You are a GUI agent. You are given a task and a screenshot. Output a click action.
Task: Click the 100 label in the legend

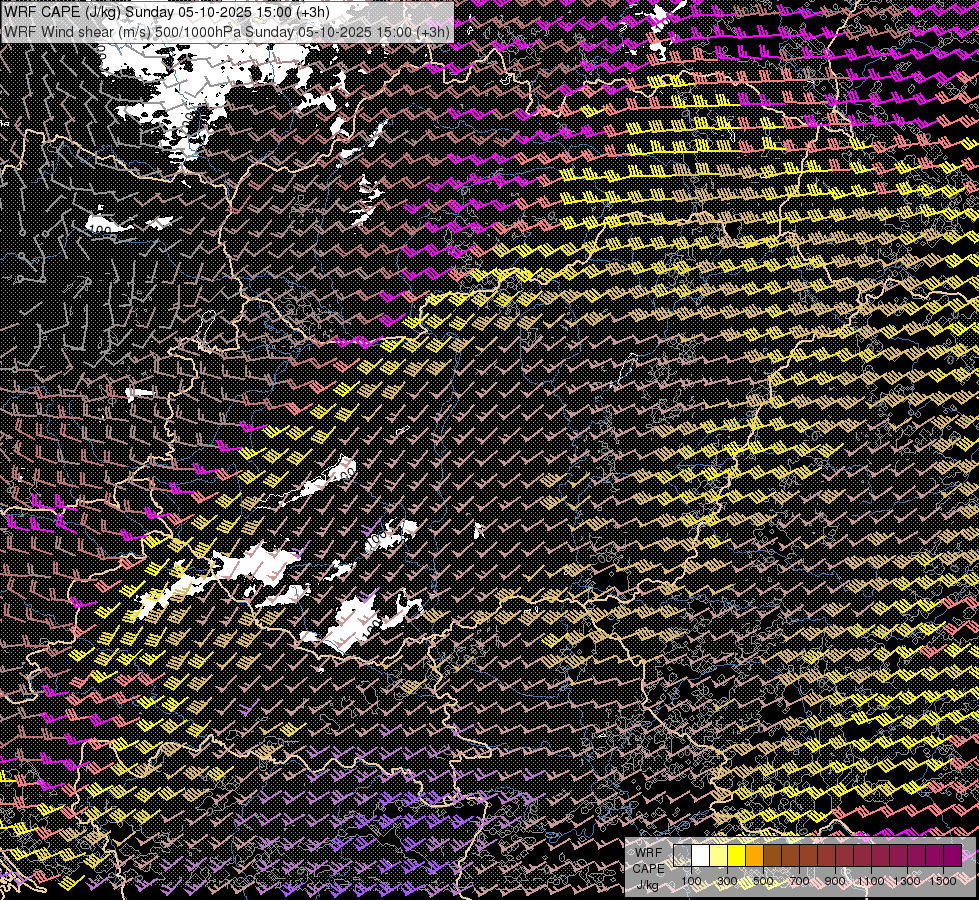coord(691,881)
